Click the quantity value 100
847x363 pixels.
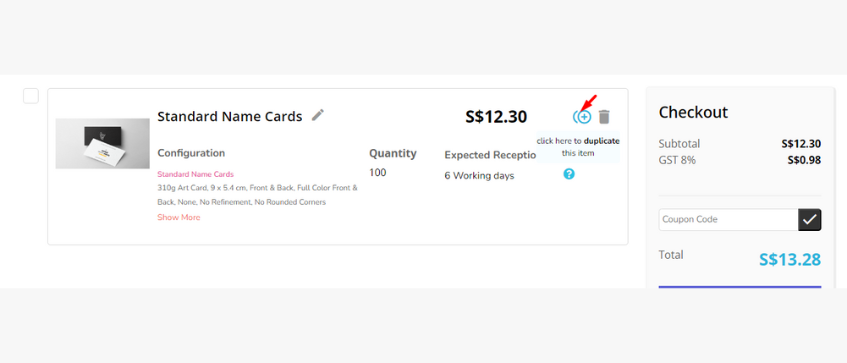378,173
